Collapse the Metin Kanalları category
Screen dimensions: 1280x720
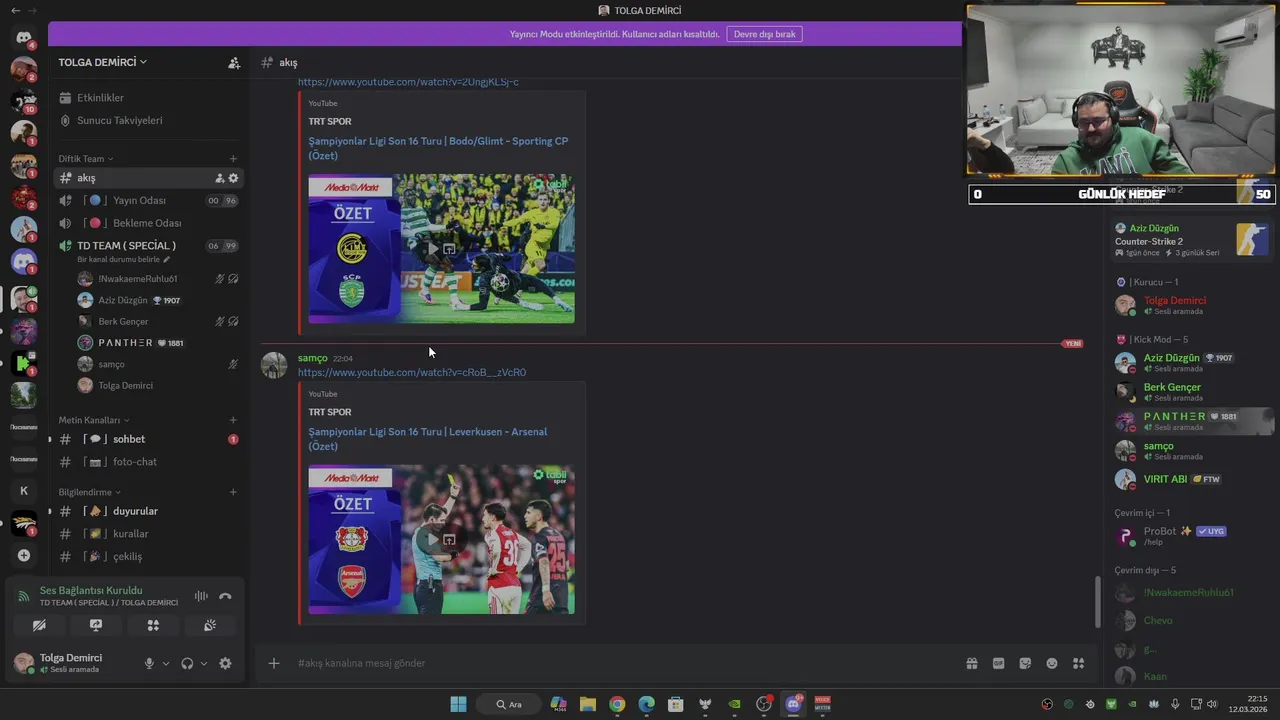(x=94, y=420)
